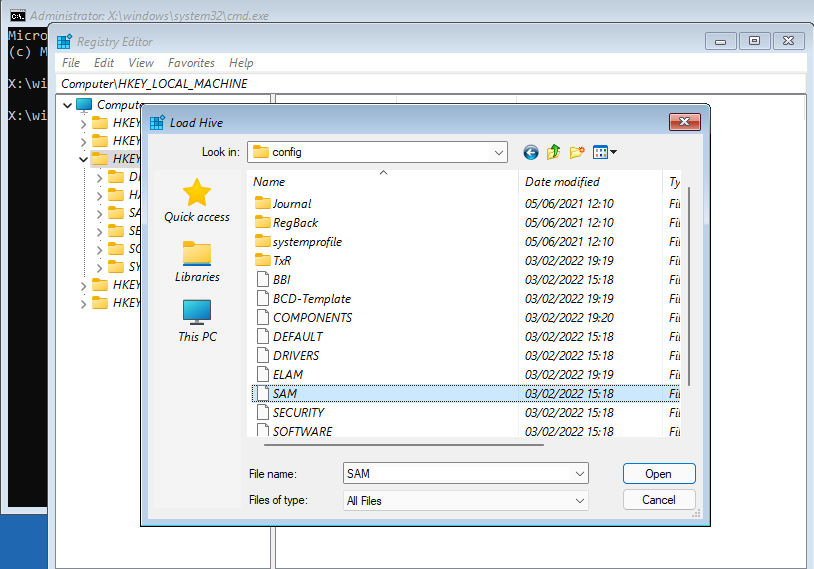Image resolution: width=814 pixels, height=569 pixels.
Task: Click the cmd.exe window title icon
Action: (18, 16)
